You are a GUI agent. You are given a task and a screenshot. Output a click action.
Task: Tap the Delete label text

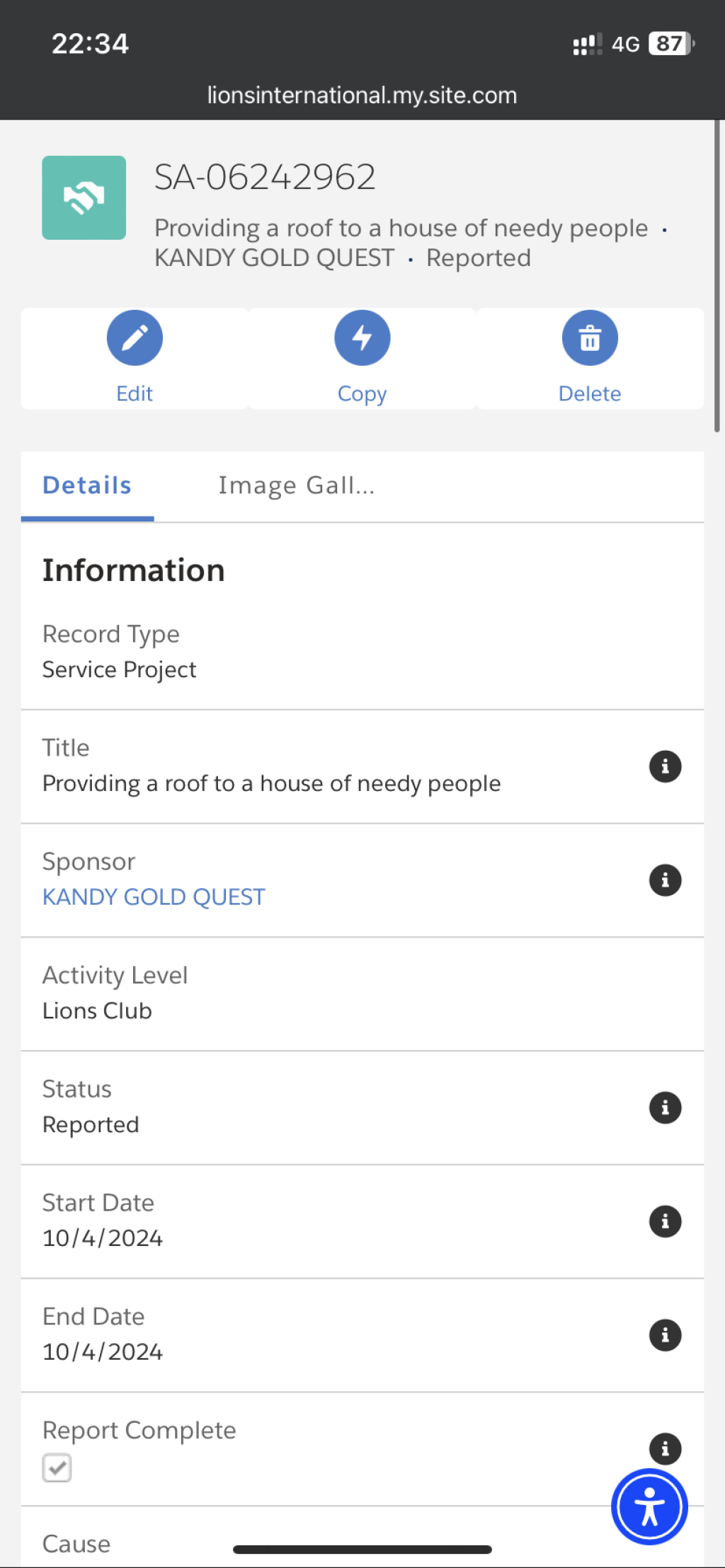(x=590, y=393)
